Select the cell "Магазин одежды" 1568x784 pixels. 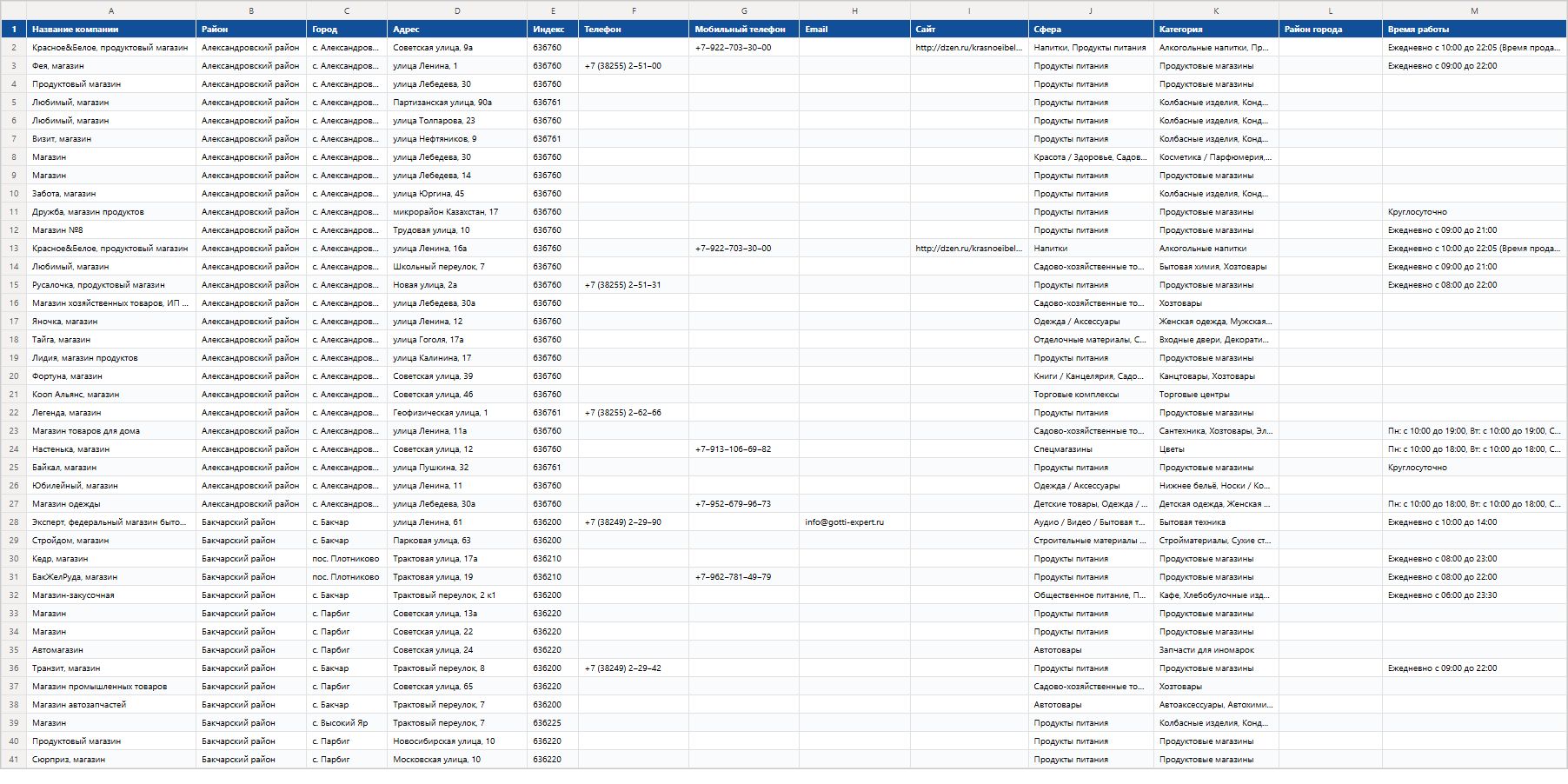111,504
